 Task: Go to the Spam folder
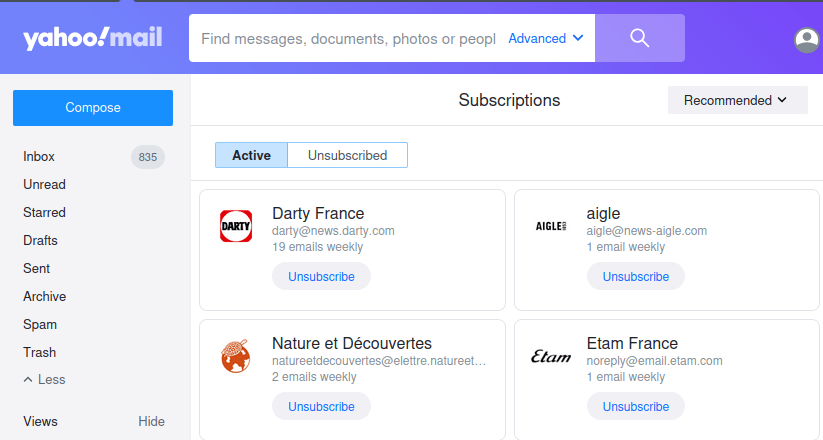pyautogui.click(x=40, y=325)
